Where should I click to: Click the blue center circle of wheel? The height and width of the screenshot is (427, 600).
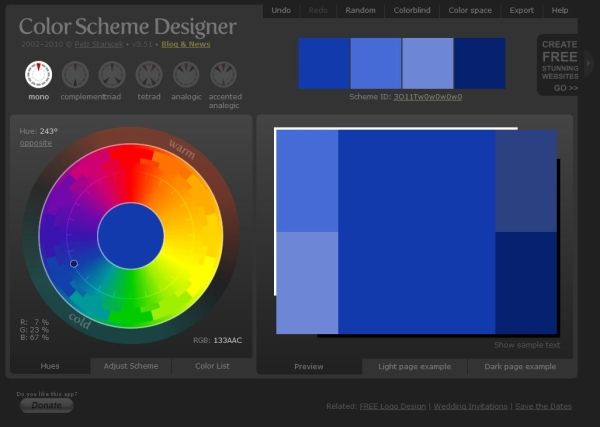pyautogui.click(x=130, y=236)
